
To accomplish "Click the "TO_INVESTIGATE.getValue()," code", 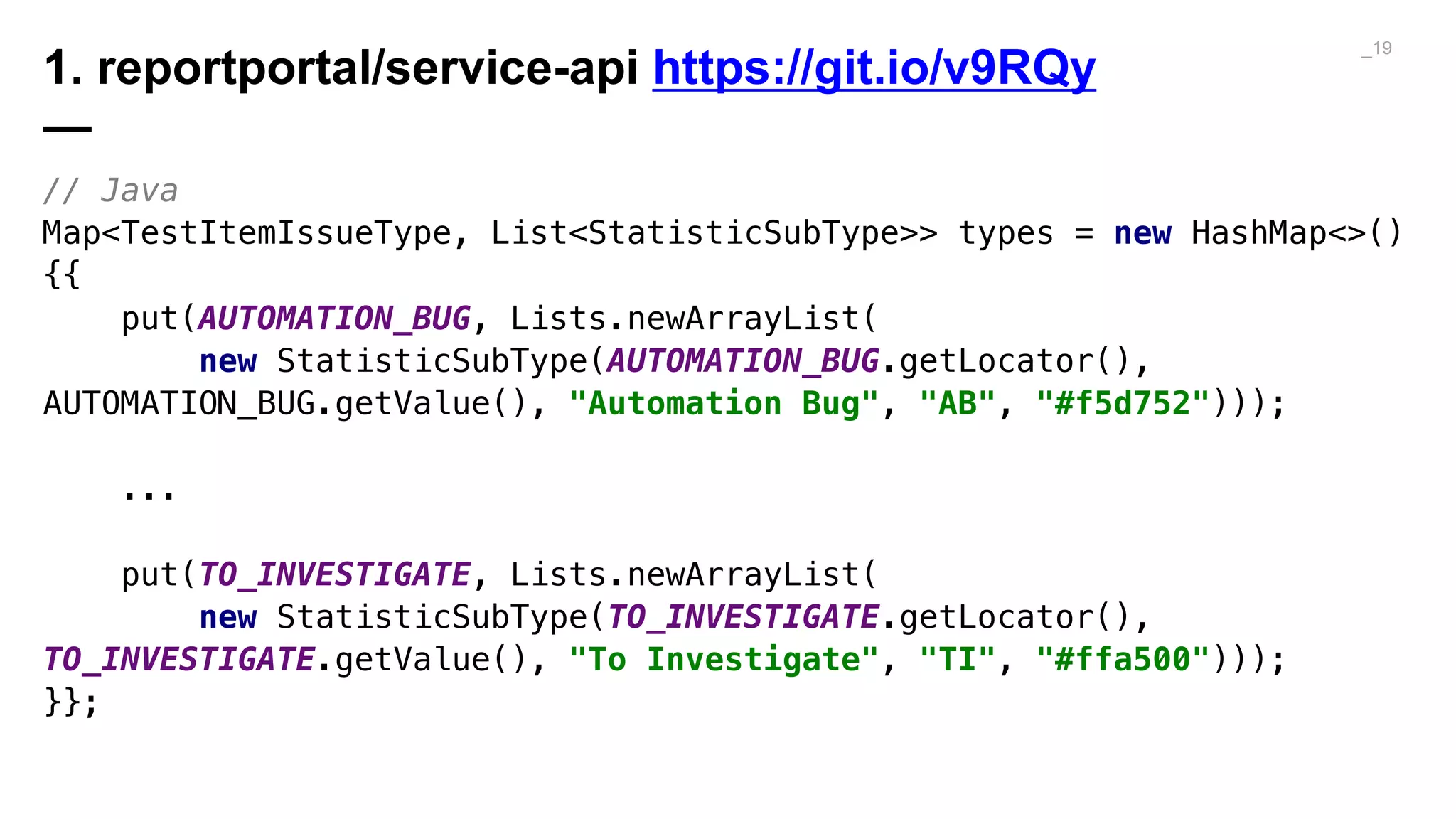I will tap(294, 660).
